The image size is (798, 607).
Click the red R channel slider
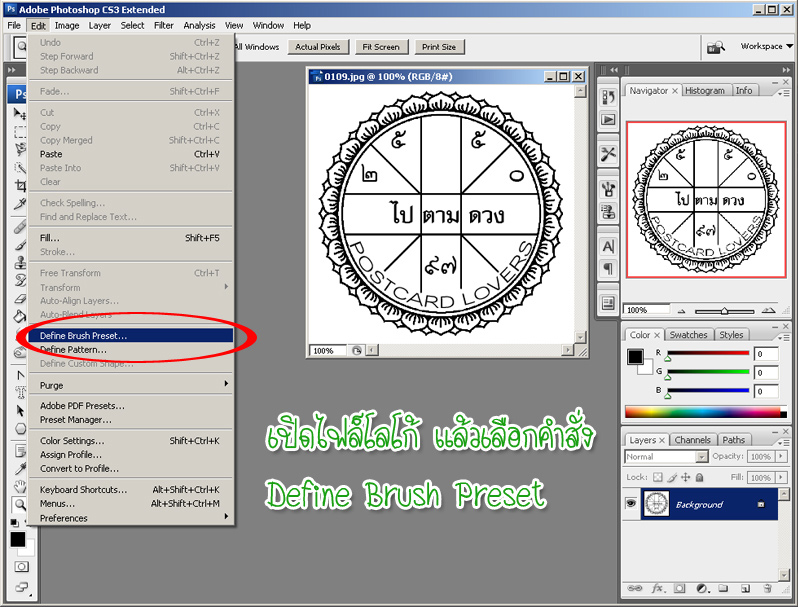(x=708, y=354)
